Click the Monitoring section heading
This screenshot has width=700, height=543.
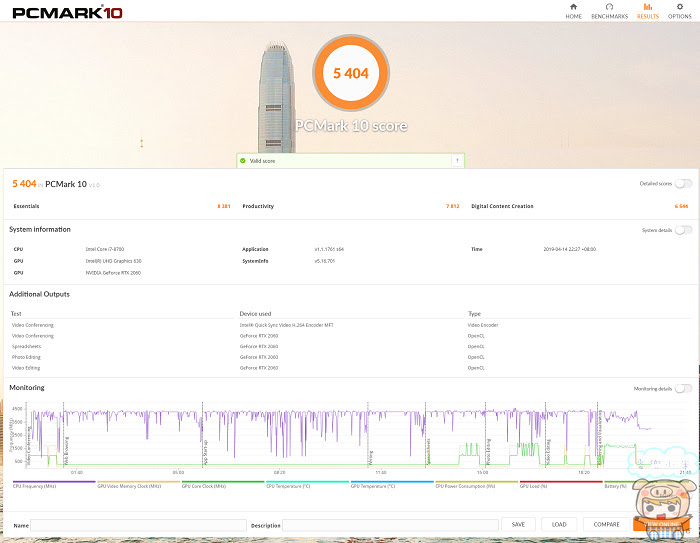point(27,388)
